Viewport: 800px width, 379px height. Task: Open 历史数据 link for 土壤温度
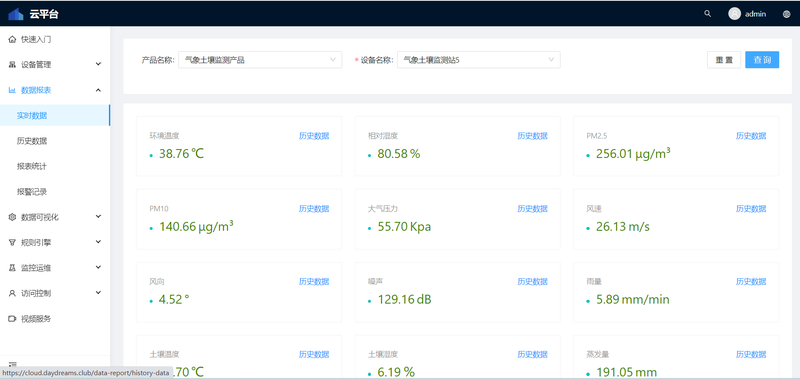[314, 355]
